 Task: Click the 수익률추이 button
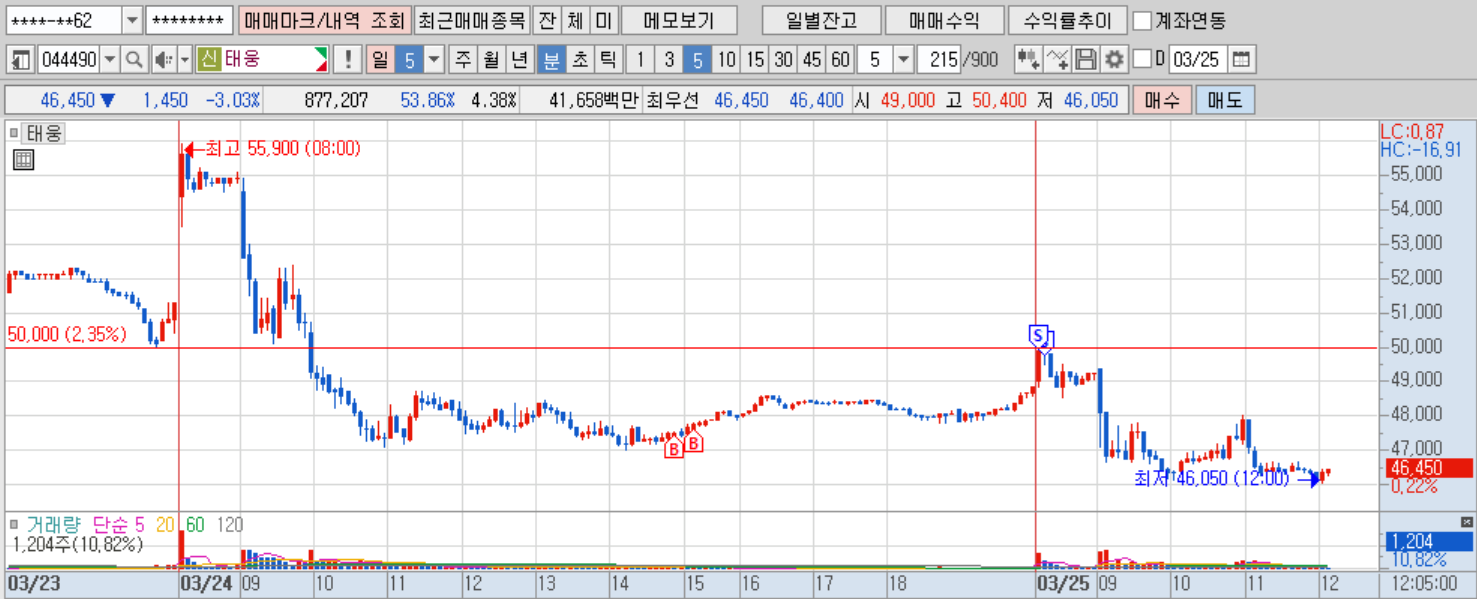click(1068, 20)
